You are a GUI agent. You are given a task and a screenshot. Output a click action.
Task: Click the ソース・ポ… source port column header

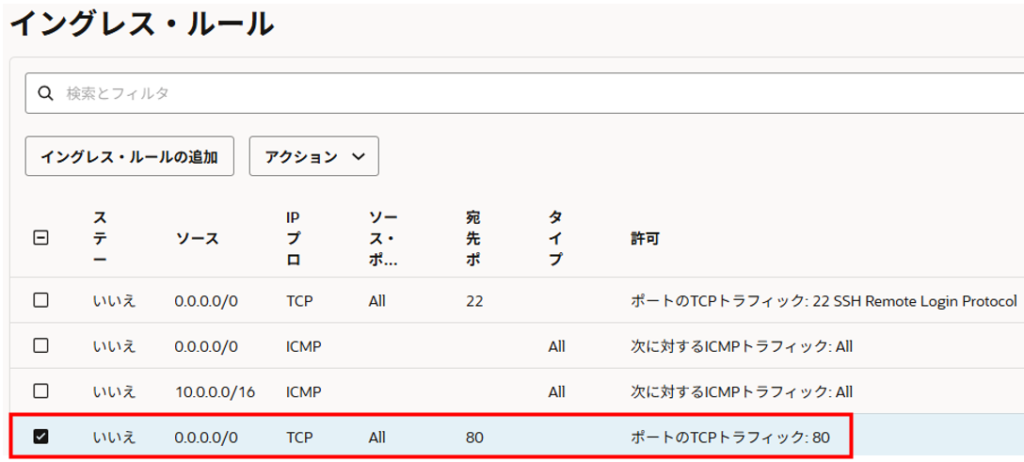383,238
